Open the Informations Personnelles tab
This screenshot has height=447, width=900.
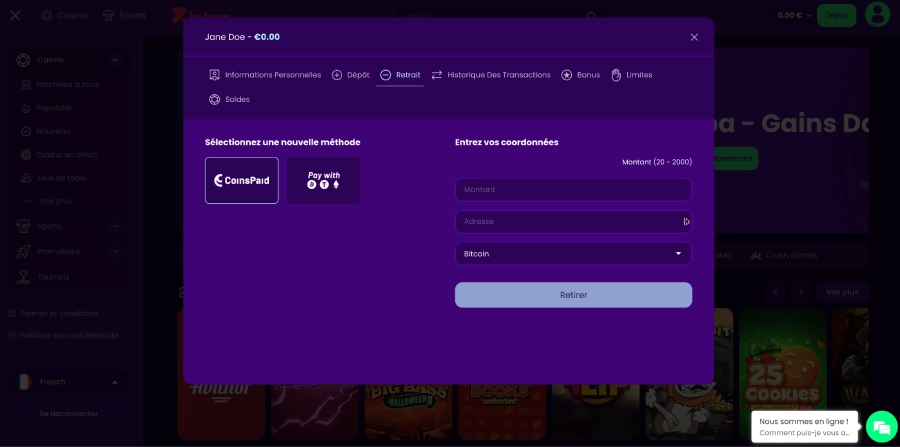coord(265,75)
